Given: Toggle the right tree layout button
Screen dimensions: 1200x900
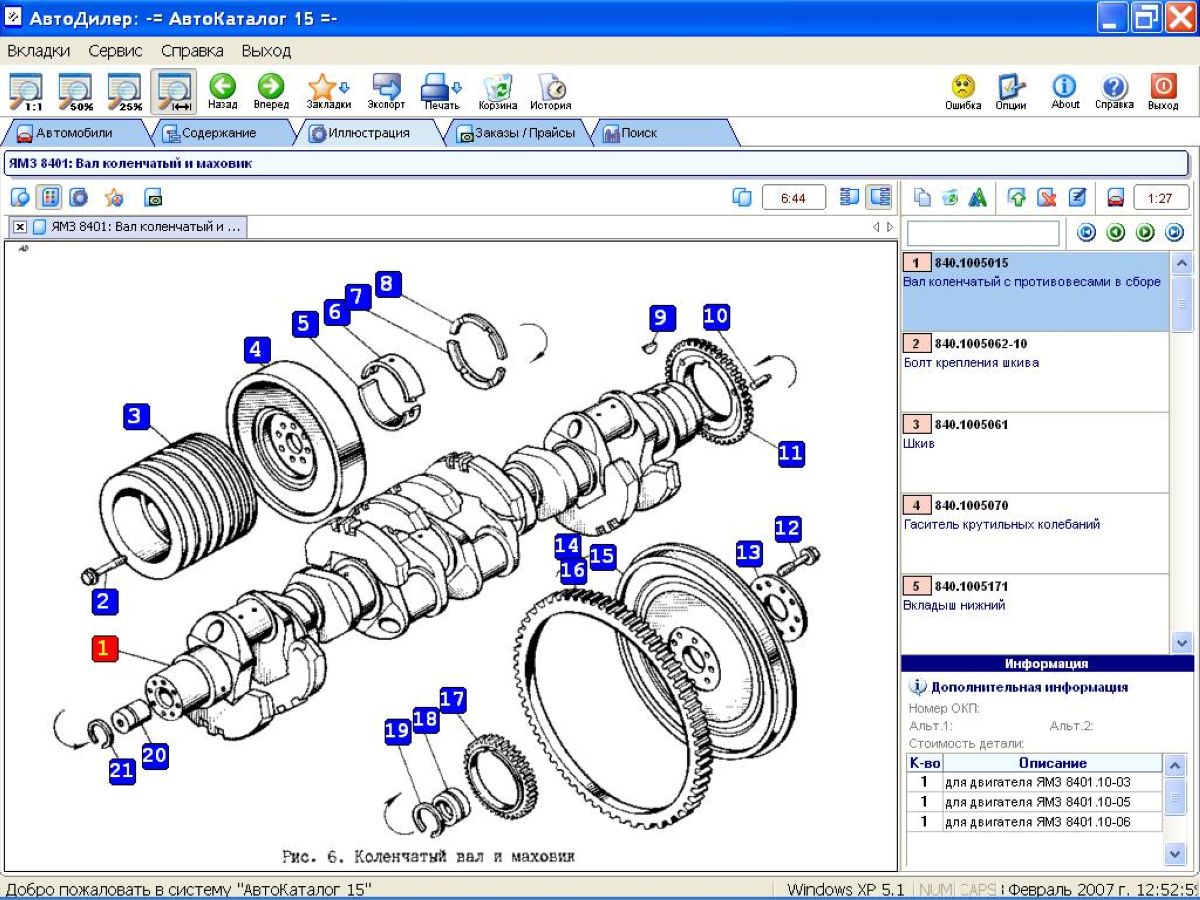Looking at the screenshot, I should [x=879, y=197].
